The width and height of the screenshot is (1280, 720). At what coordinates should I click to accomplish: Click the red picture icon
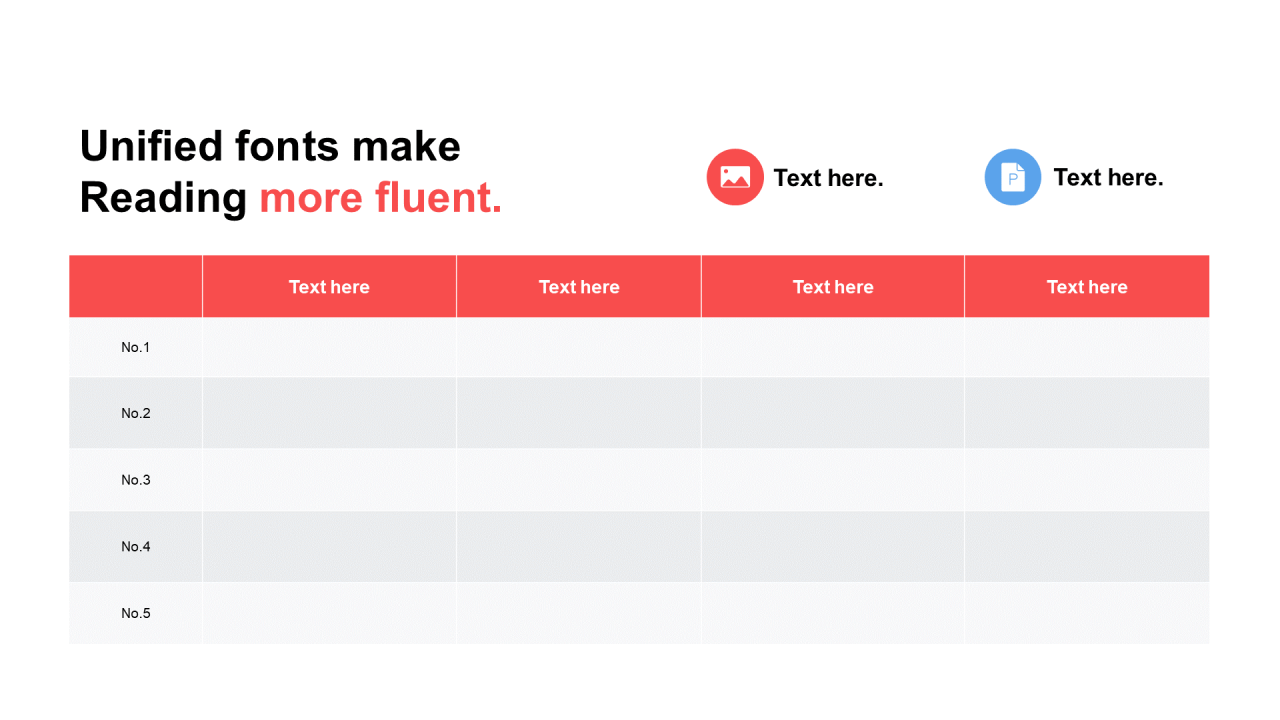[735, 177]
